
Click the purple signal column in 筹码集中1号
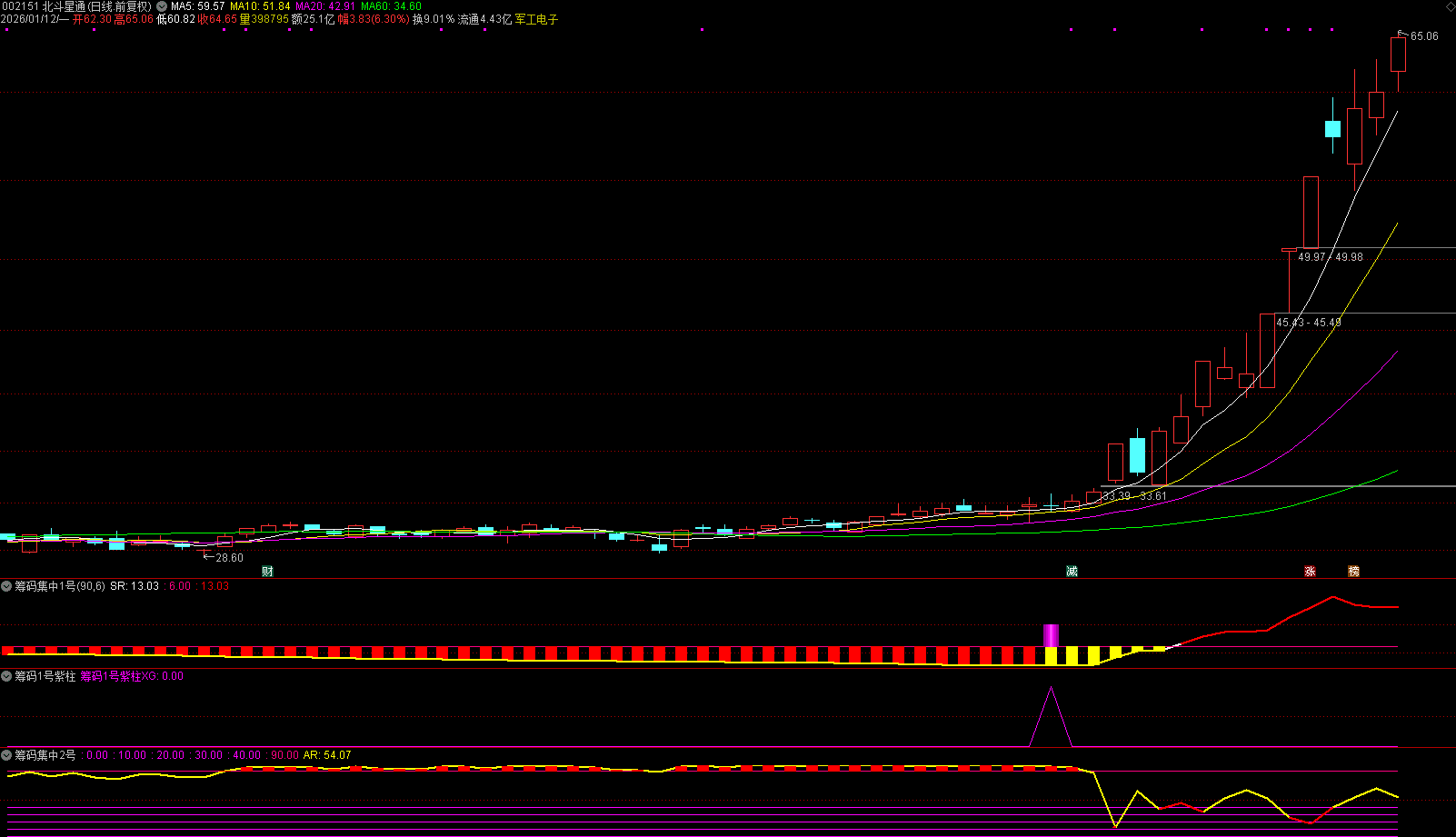click(x=1051, y=635)
